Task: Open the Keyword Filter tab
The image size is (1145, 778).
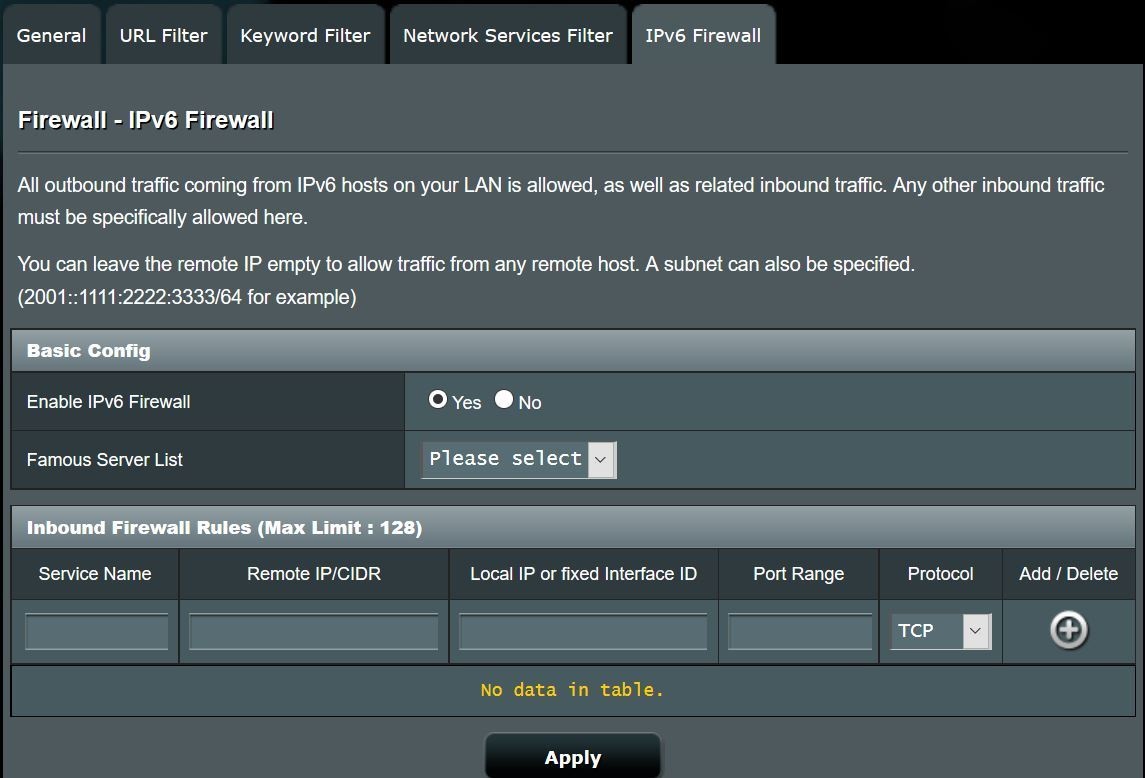Action: click(305, 34)
